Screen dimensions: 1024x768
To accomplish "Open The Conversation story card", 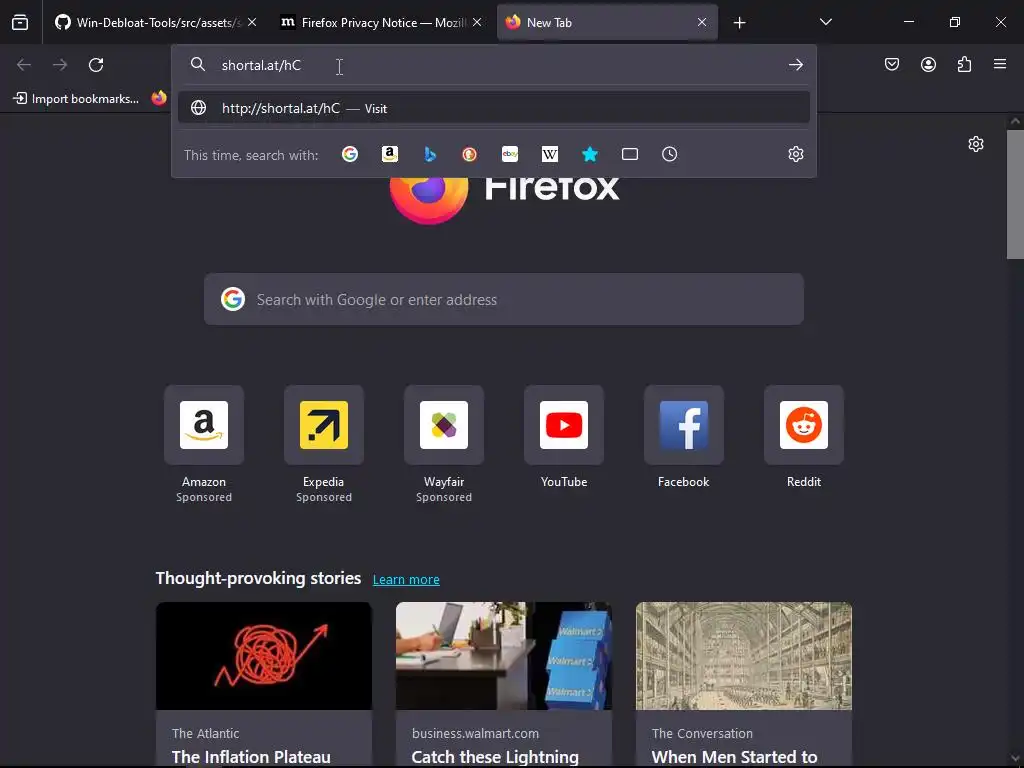I will tap(744, 684).
